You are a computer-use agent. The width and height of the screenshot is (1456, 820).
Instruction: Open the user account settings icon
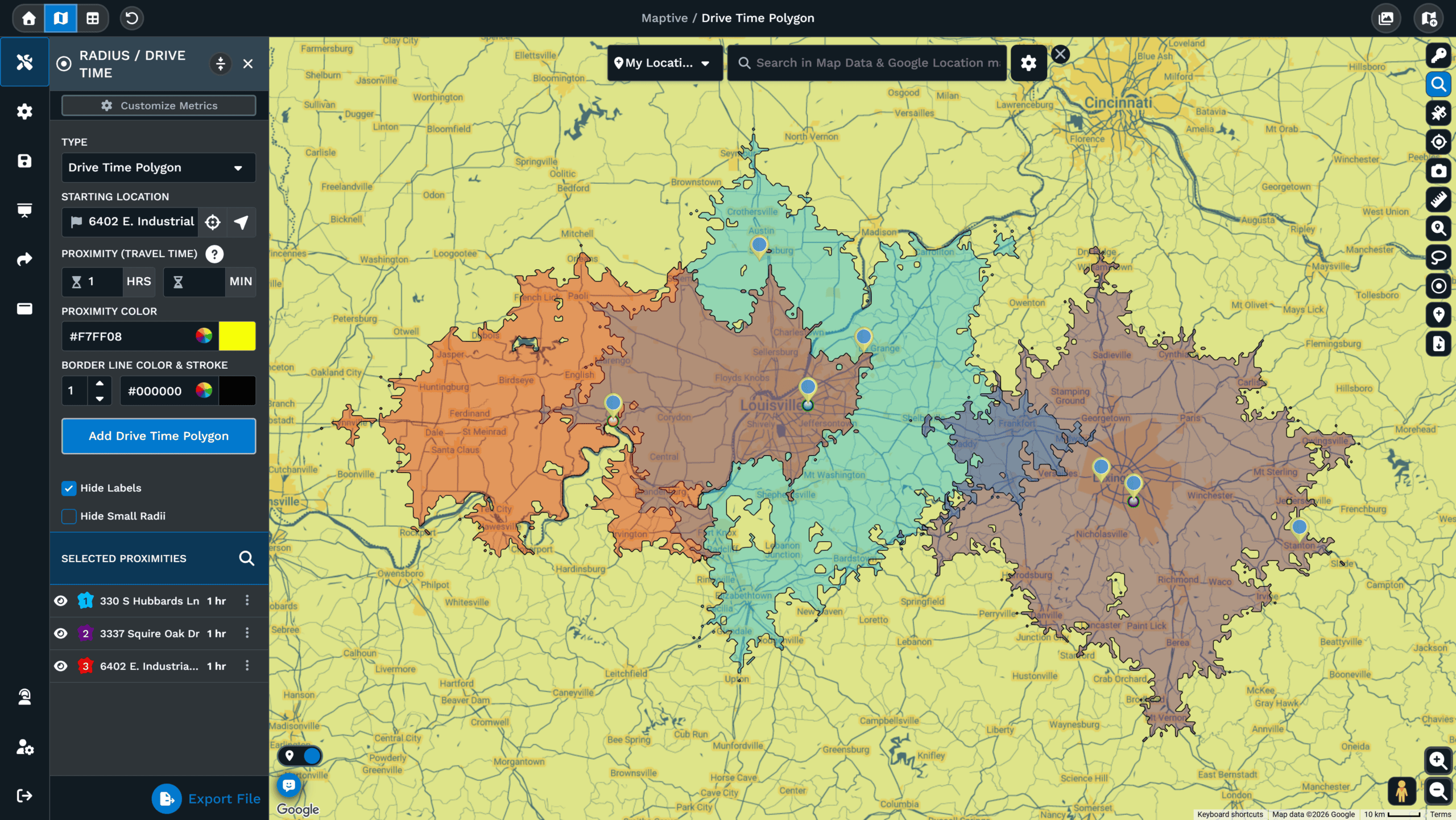pos(24,747)
